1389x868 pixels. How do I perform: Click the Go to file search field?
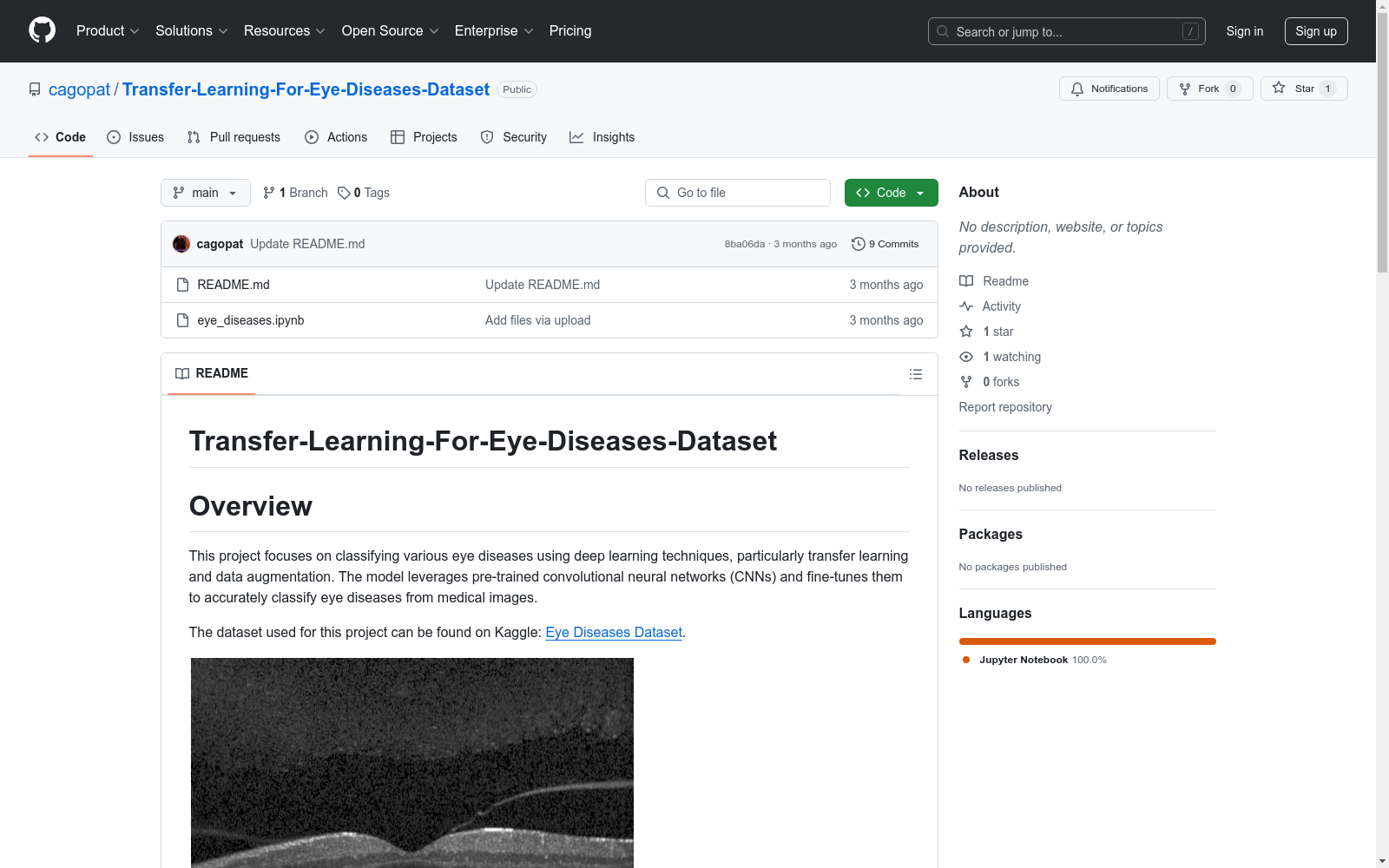[737, 193]
